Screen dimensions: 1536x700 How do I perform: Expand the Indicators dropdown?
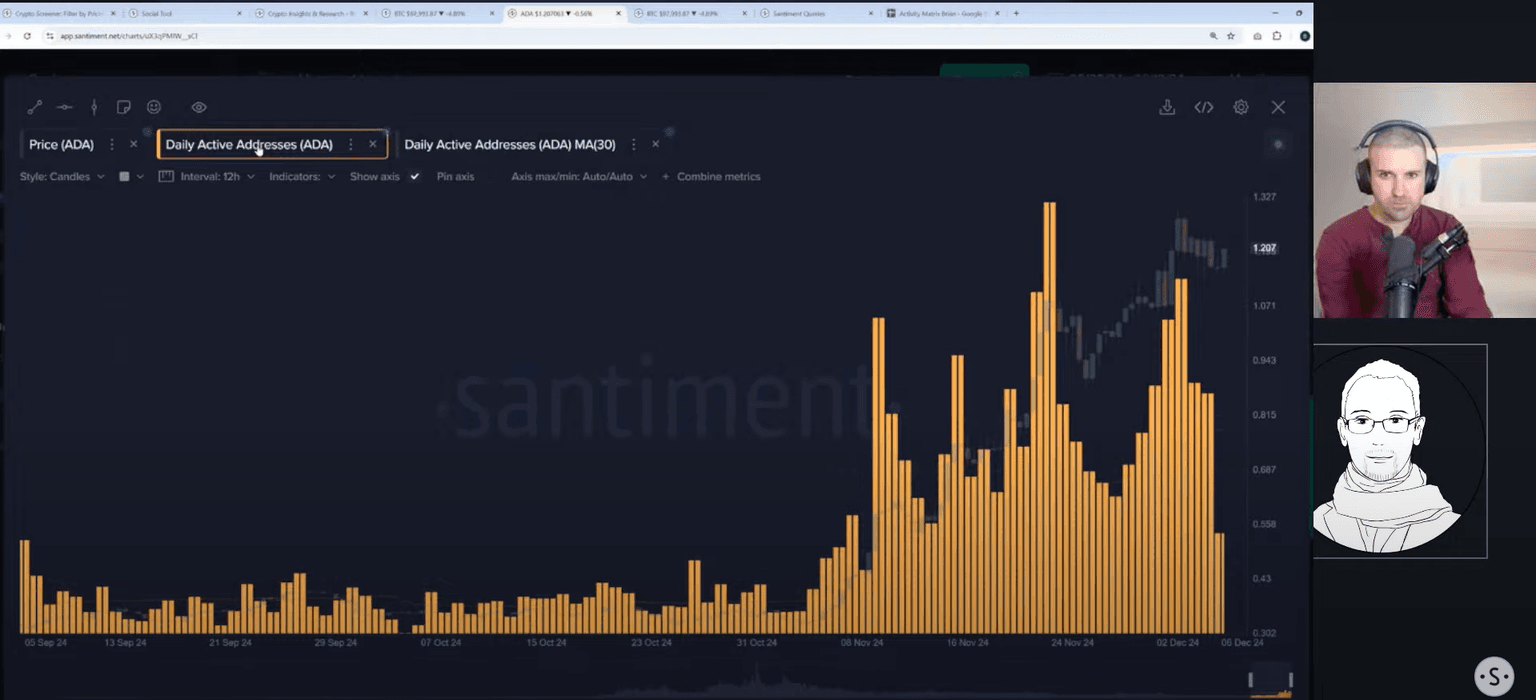tap(302, 176)
